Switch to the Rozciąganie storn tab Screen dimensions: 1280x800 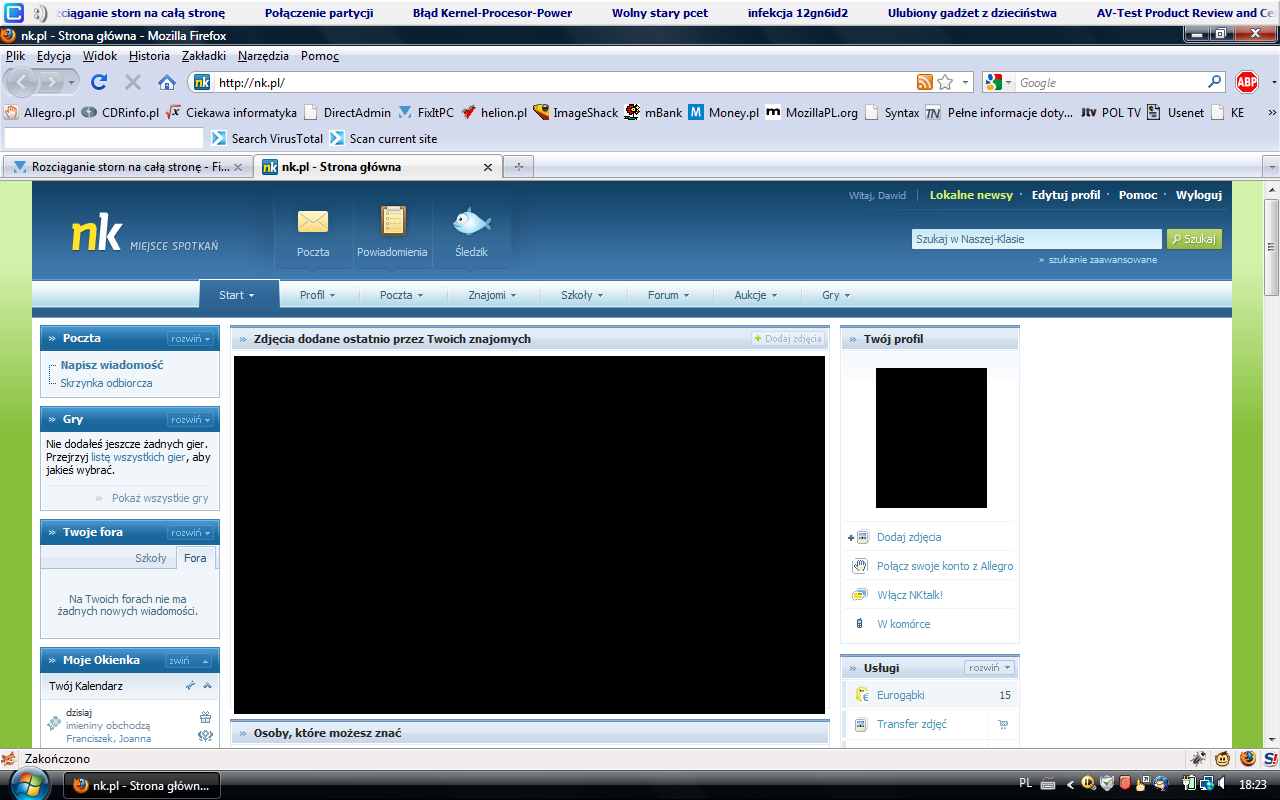pos(128,167)
